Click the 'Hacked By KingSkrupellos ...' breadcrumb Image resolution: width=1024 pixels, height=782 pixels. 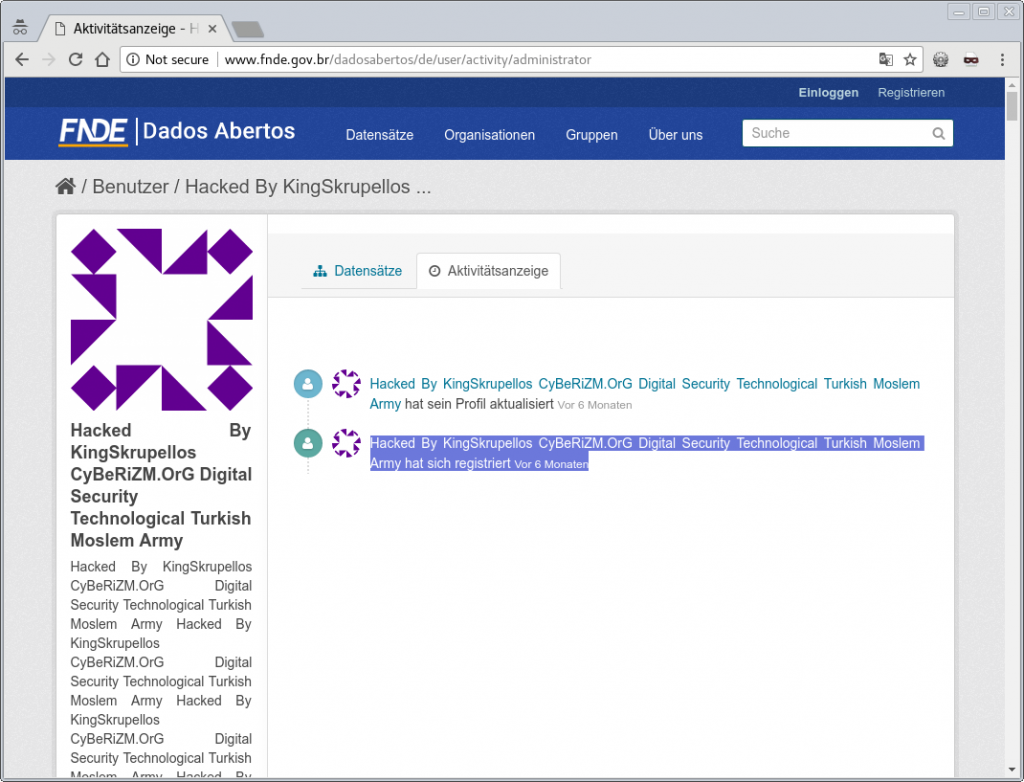[308, 187]
